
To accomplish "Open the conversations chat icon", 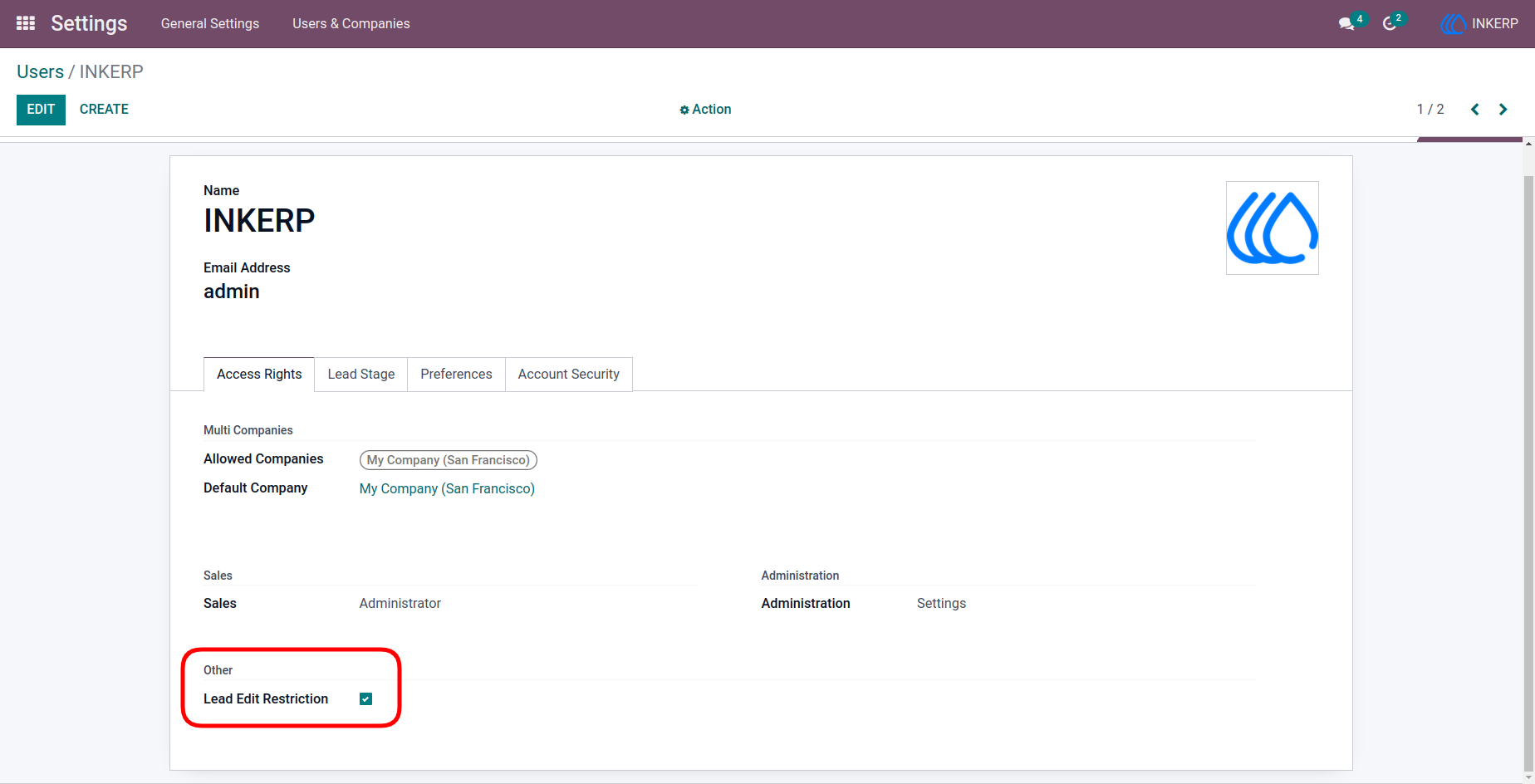I will coord(1346,24).
